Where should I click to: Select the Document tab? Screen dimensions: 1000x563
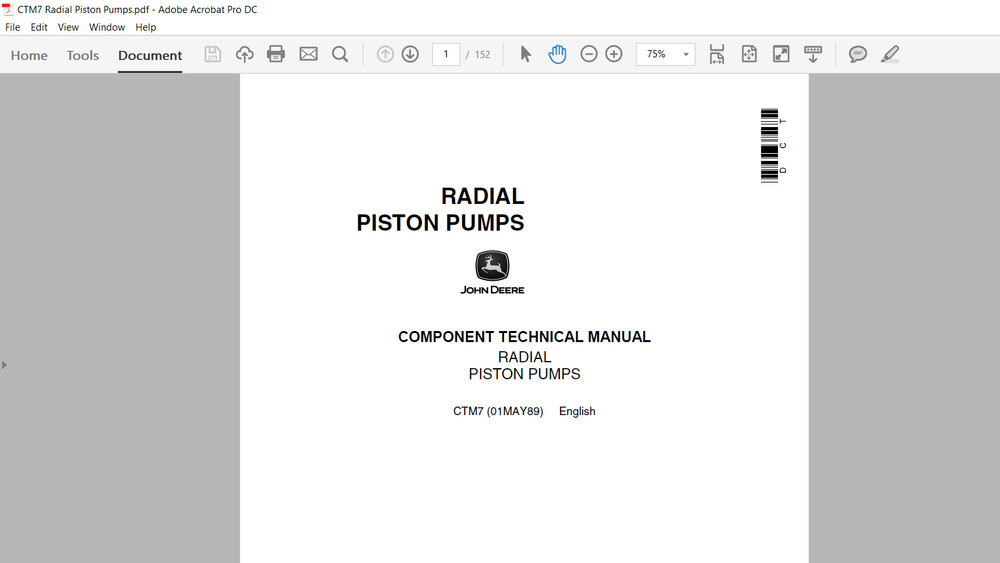tap(150, 55)
